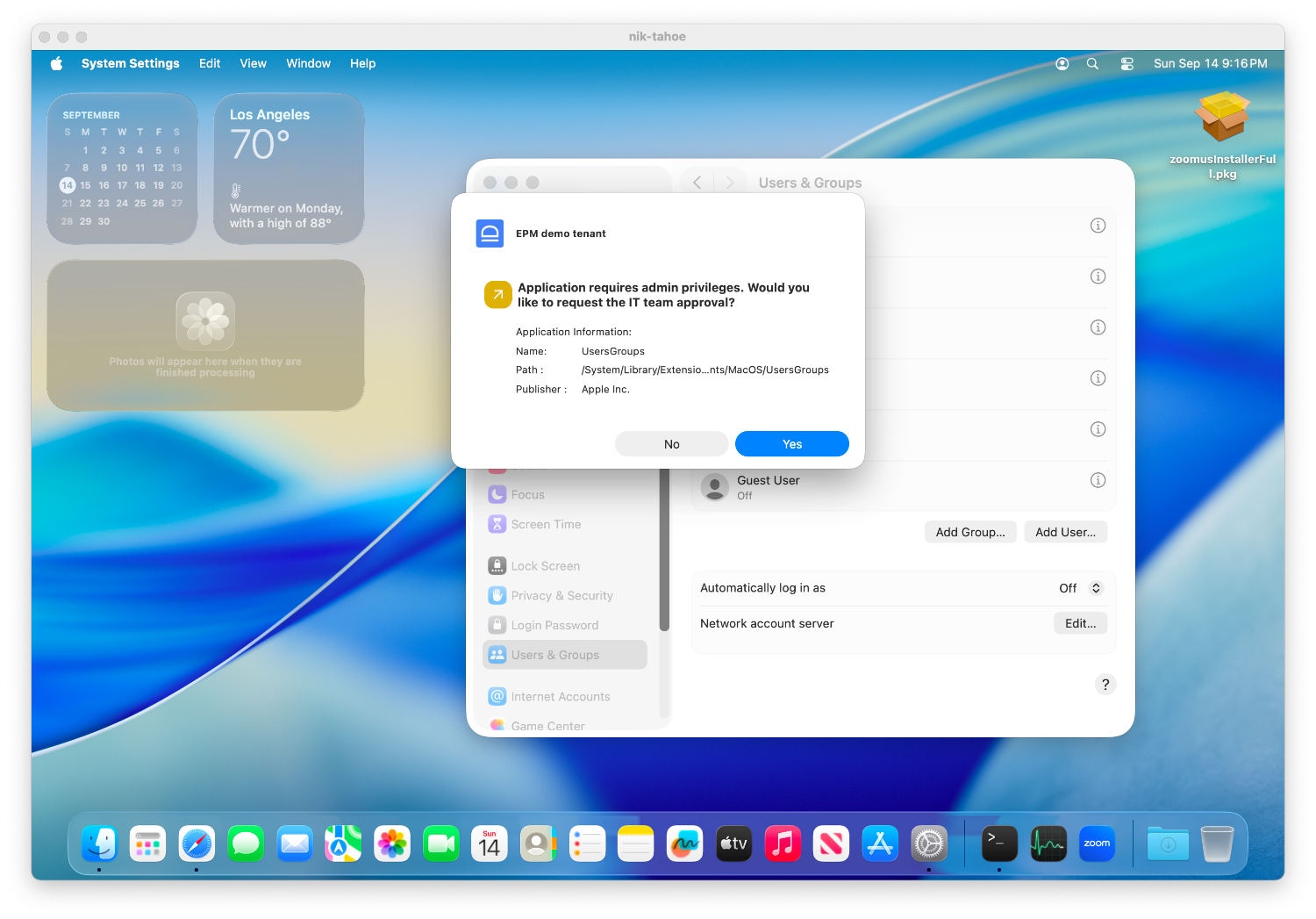Open Spotlight search in the menu bar
The height and width of the screenshot is (919, 1316).
[1092, 63]
